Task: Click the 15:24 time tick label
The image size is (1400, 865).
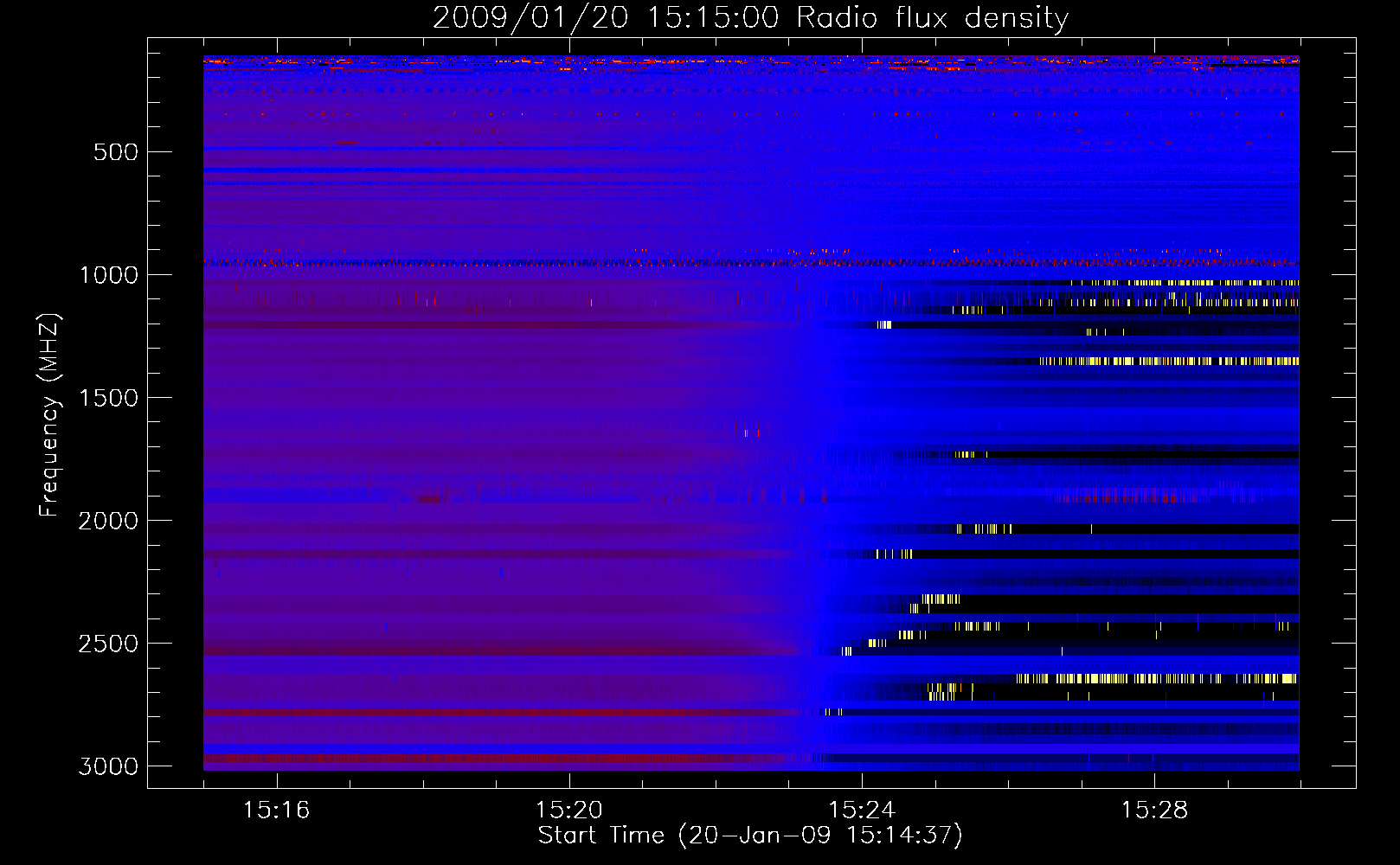Action: coord(862,810)
